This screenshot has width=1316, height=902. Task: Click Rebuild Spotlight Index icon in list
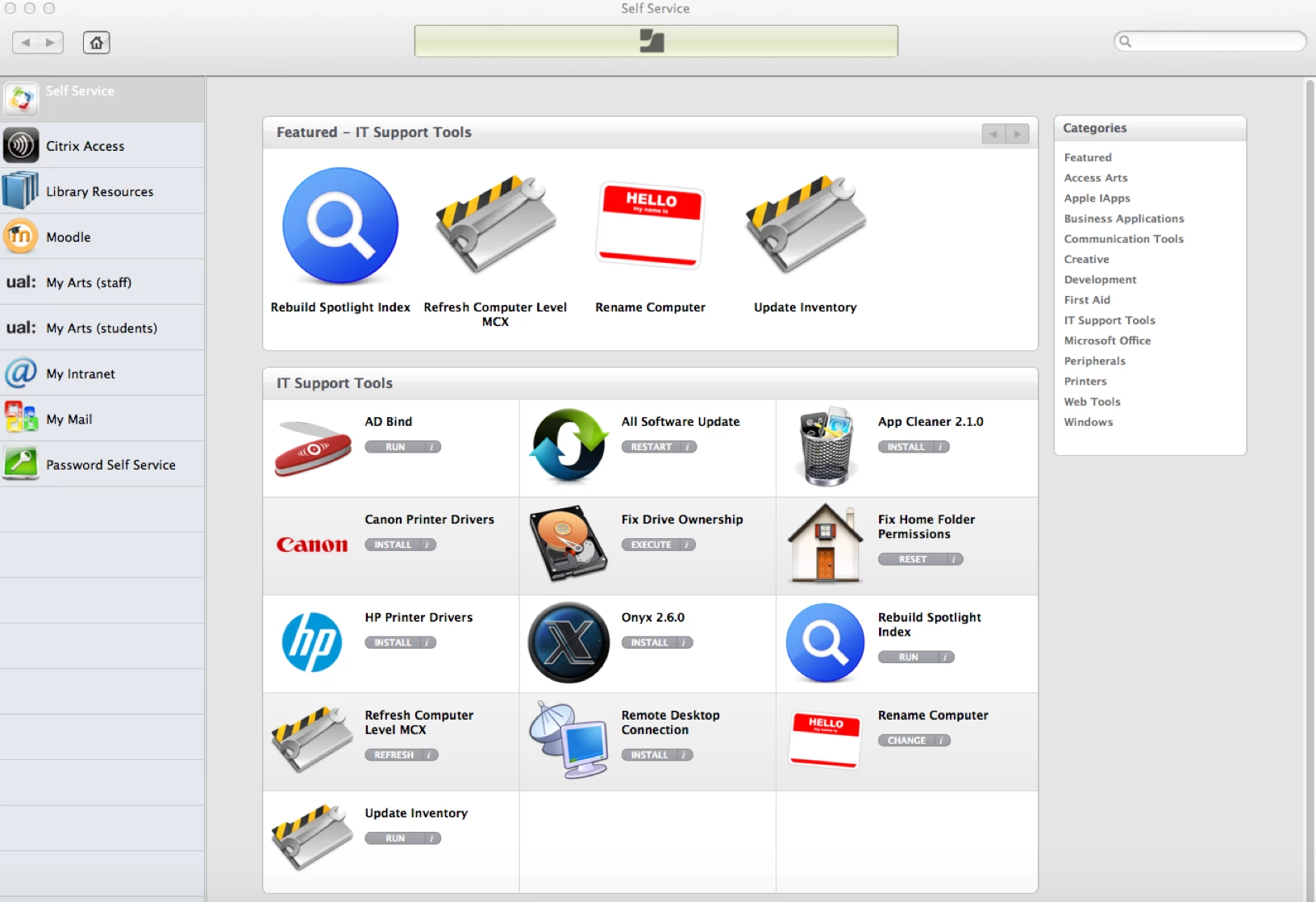click(x=826, y=643)
